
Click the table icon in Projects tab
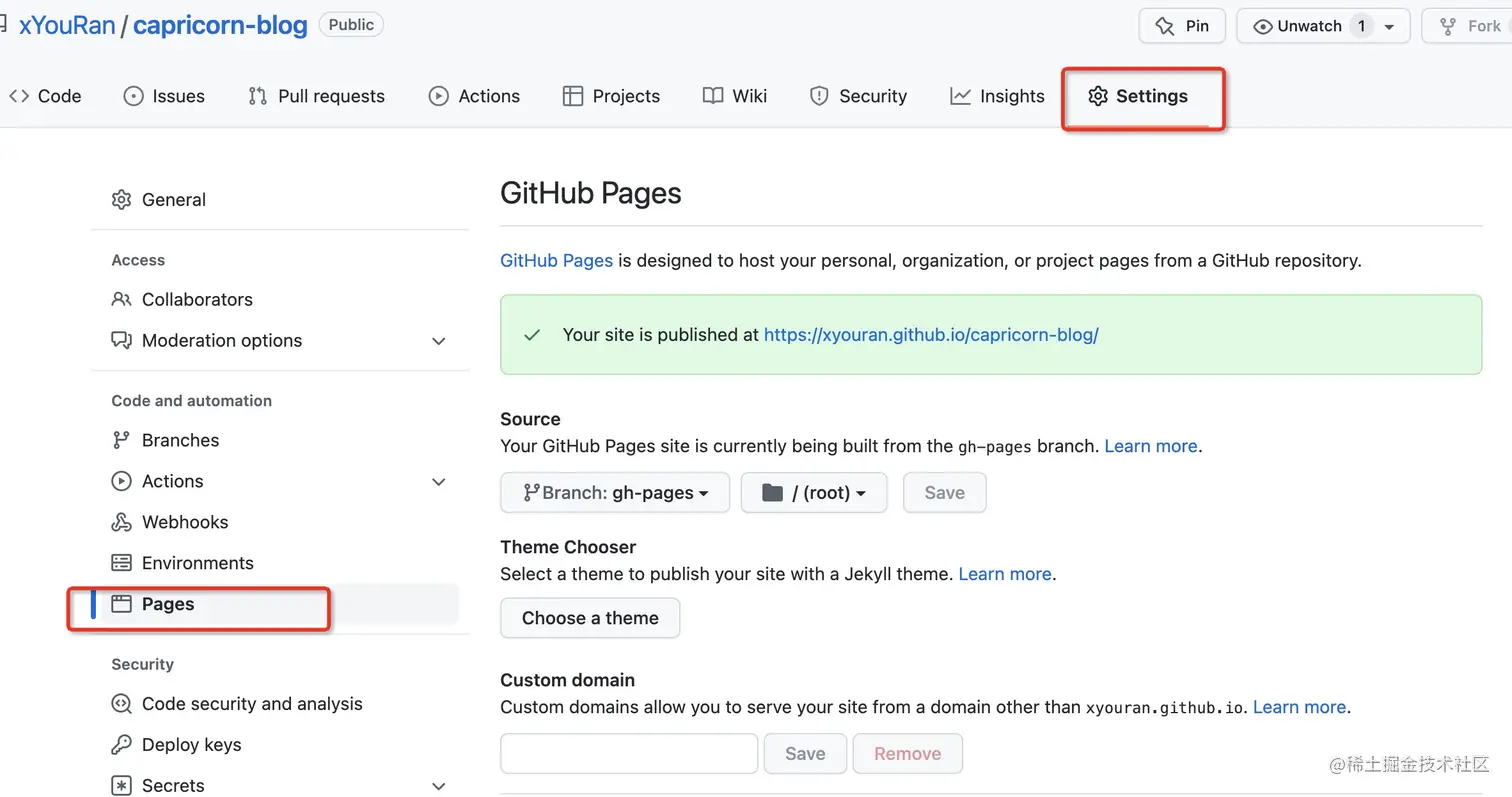573,96
